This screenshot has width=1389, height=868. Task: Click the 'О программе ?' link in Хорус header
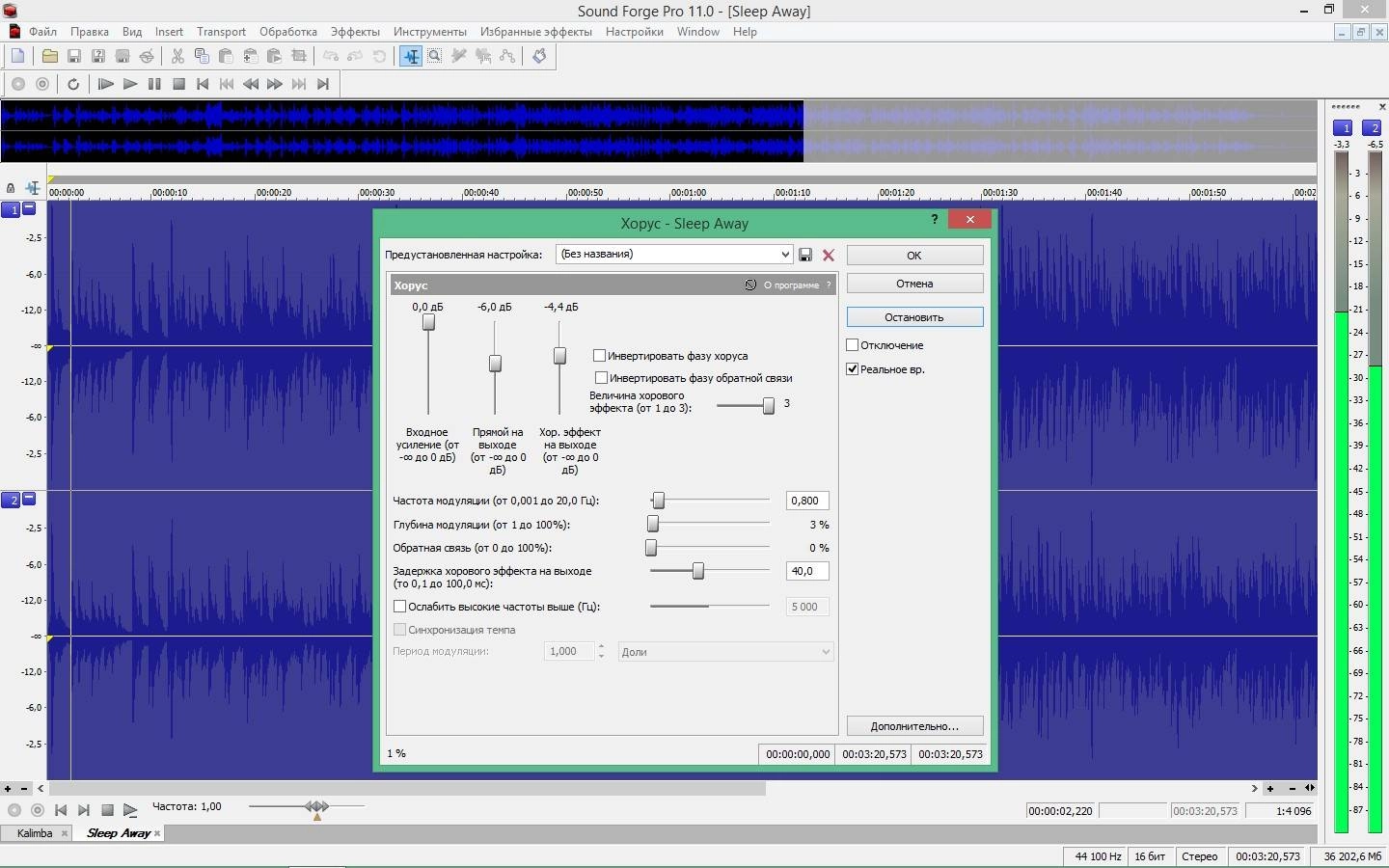[x=797, y=285]
